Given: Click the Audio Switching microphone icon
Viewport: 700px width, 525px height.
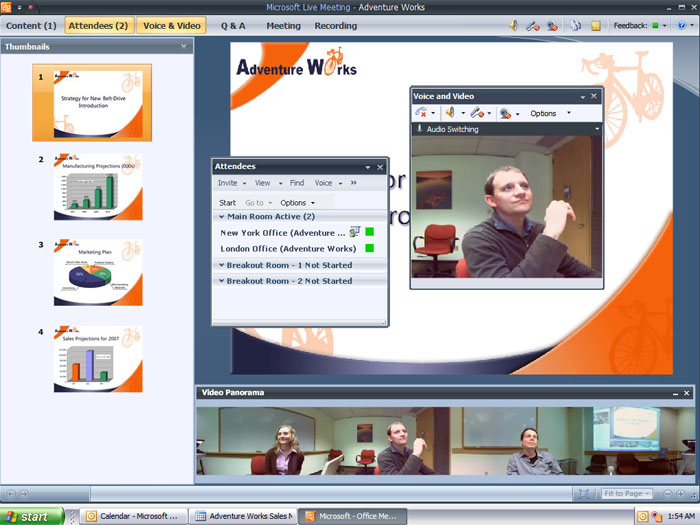Looking at the screenshot, I should click(419, 129).
